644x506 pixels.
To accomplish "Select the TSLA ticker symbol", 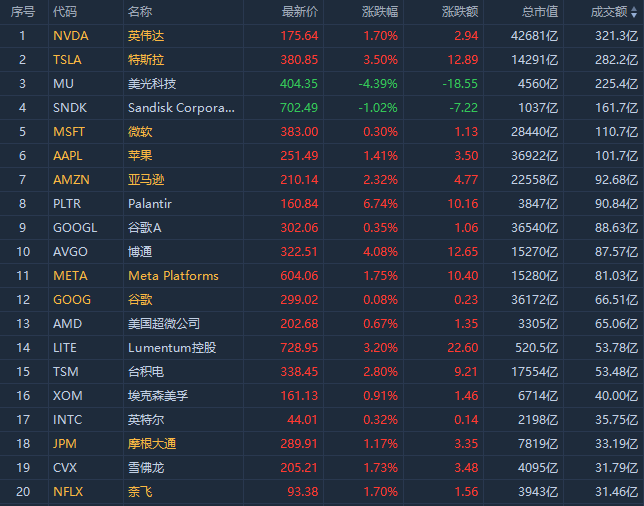I will [x=67, y=59].
